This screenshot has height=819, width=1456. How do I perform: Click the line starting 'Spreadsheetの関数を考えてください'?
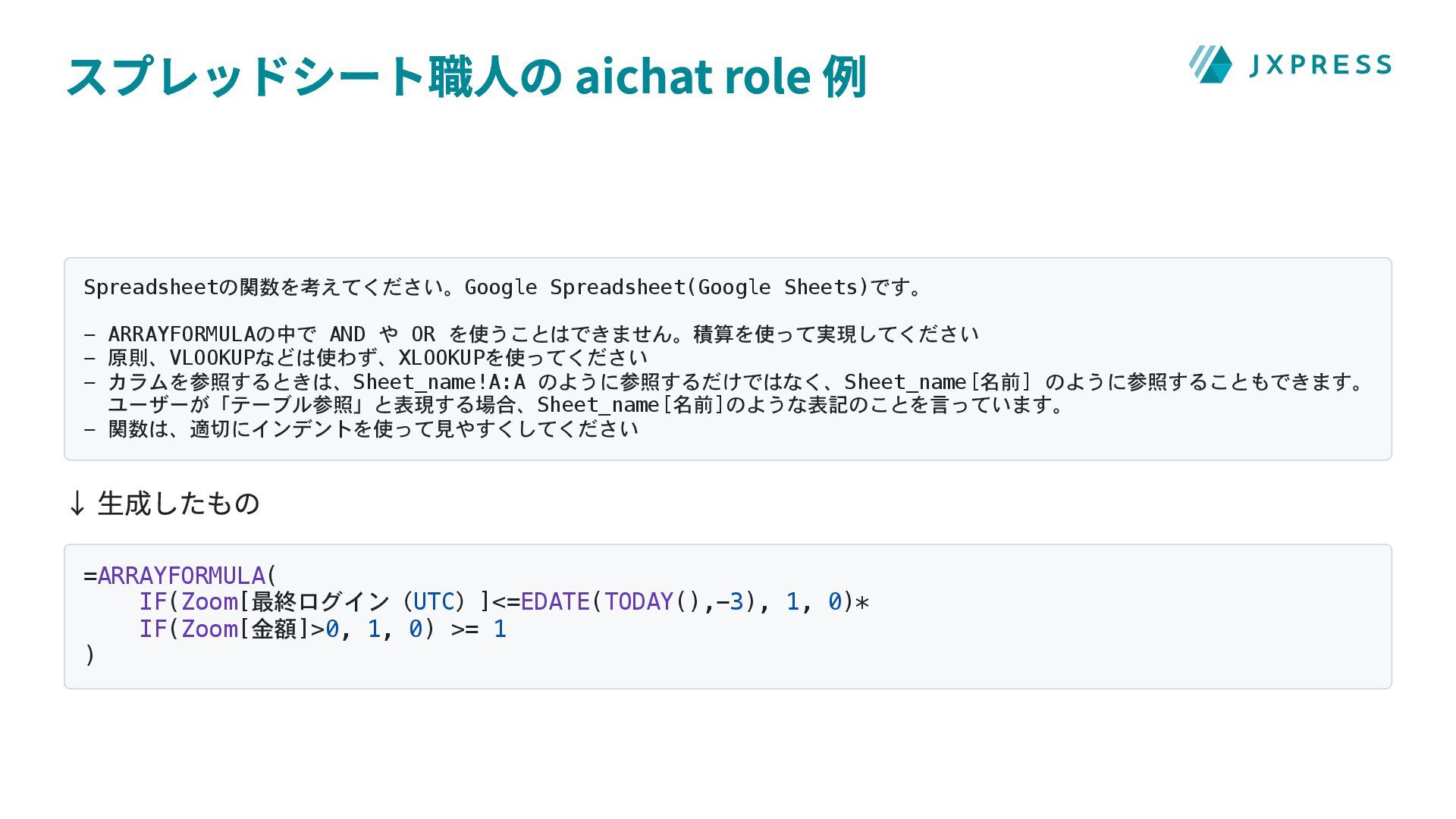tap(504, 287)
